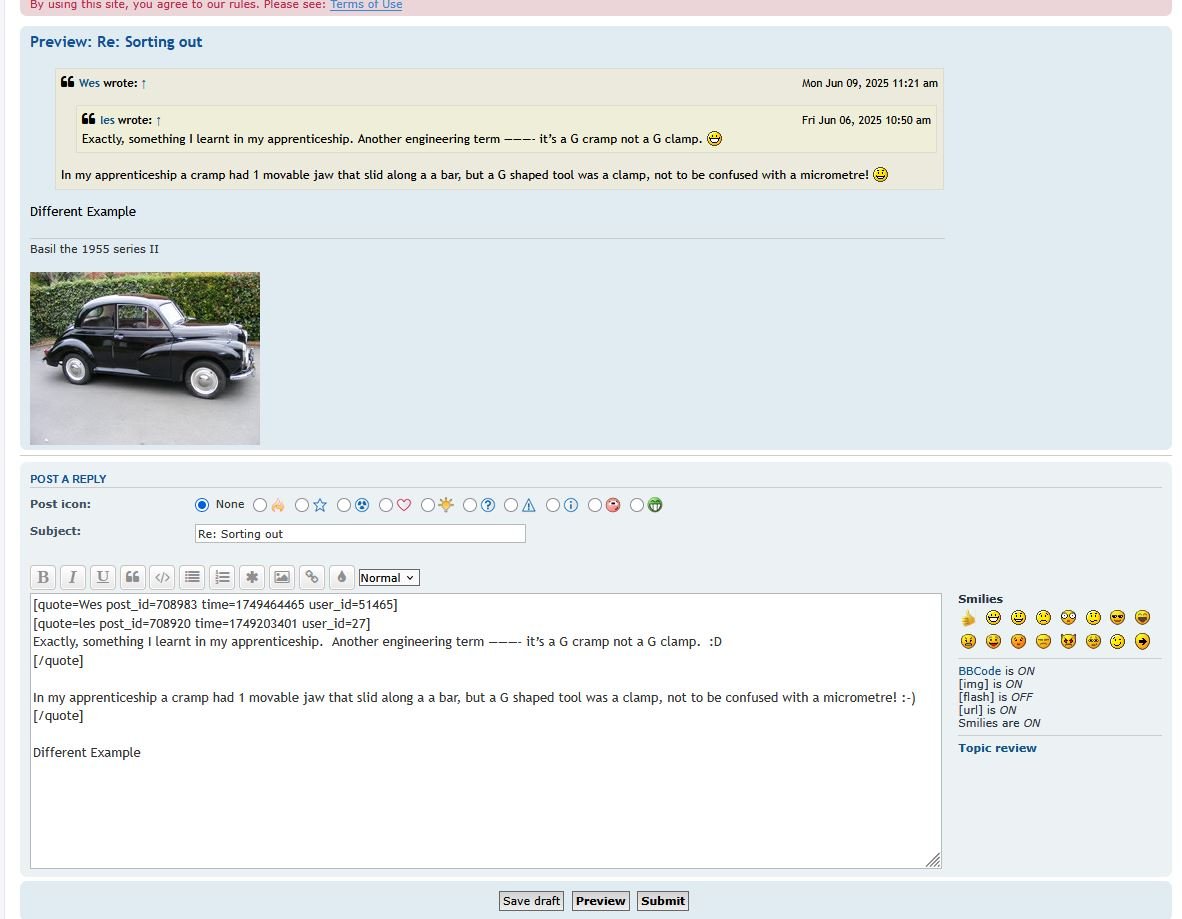Choose the star post icon radio
This screenshot has width=1182, height=919.
pos(302,505)
